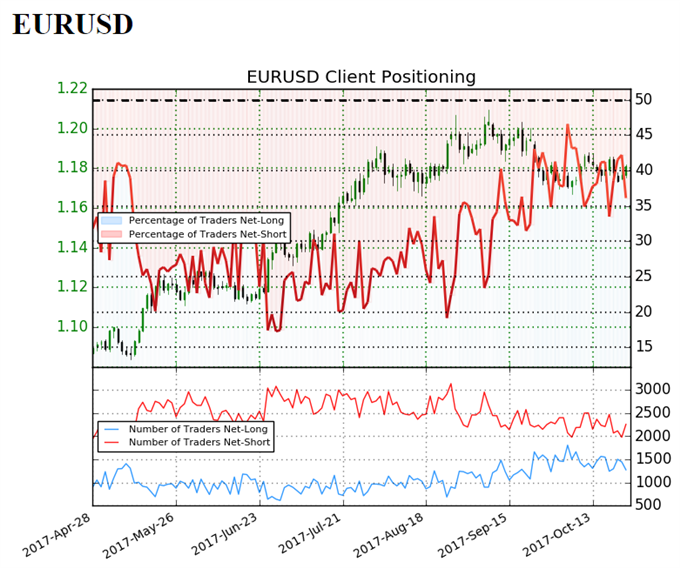Click the 30 percent right-axis label
The width and height of the screenshot is (680, 568).
tap(644, 240)
